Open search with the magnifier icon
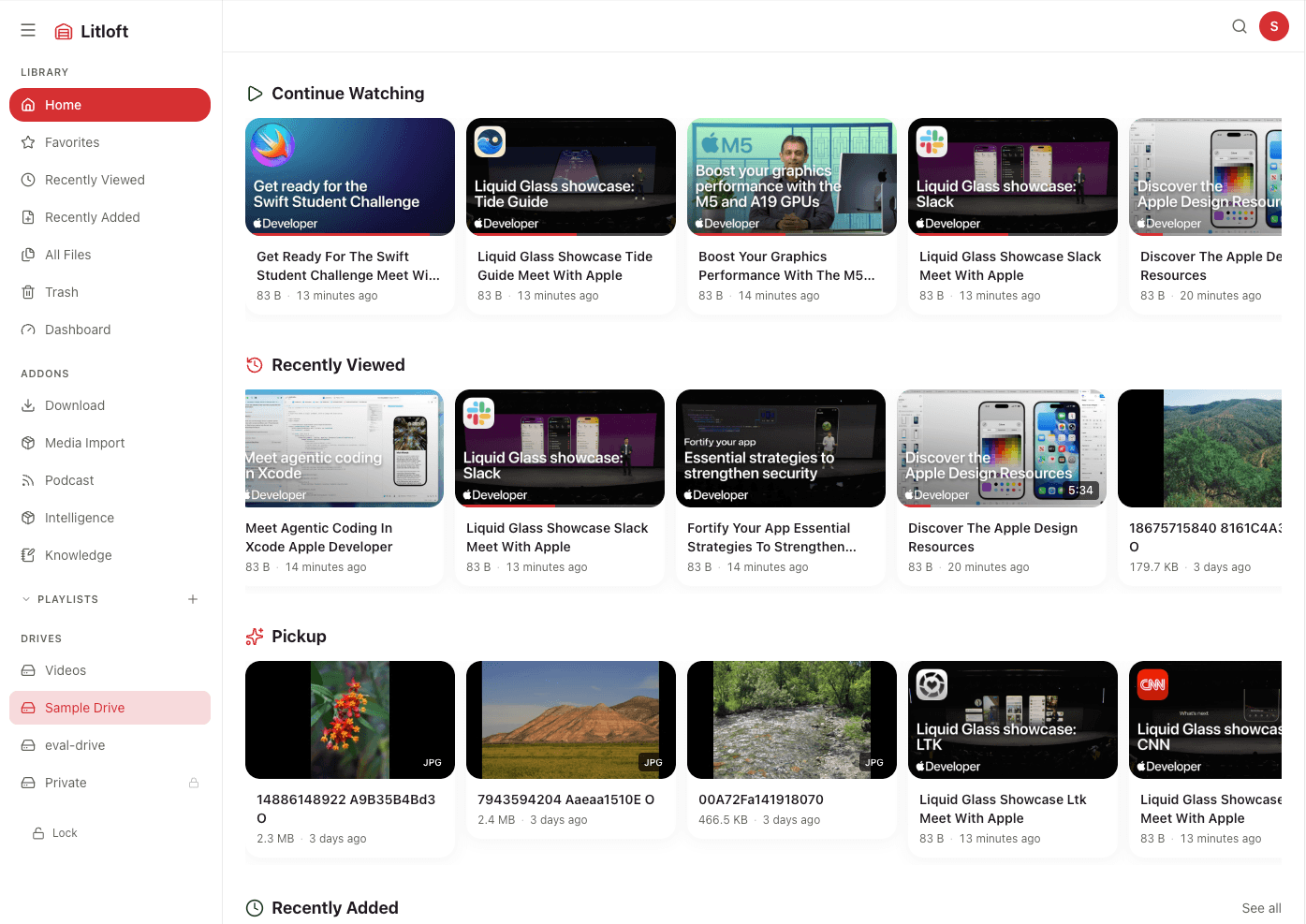 [1240, 26]
